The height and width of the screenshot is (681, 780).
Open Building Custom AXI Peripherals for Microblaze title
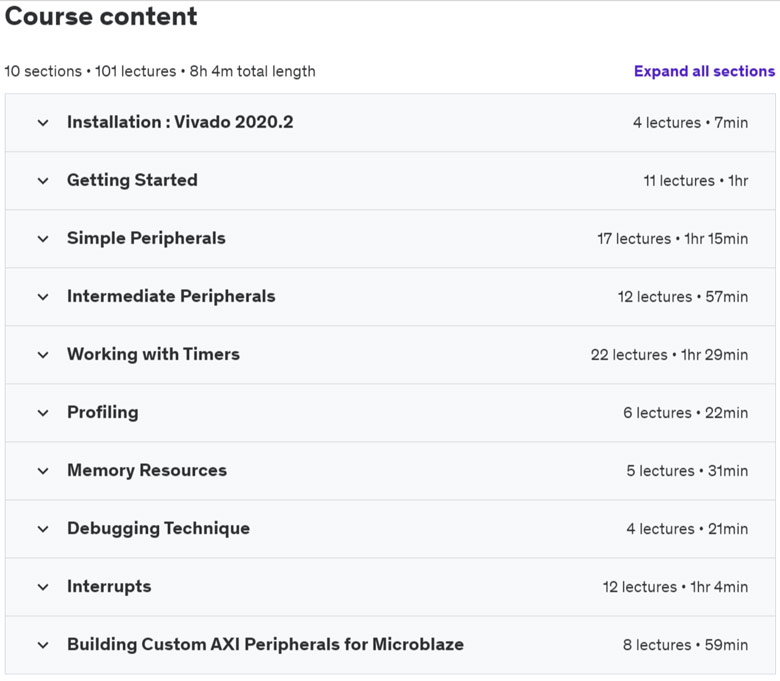pos(265,644)
